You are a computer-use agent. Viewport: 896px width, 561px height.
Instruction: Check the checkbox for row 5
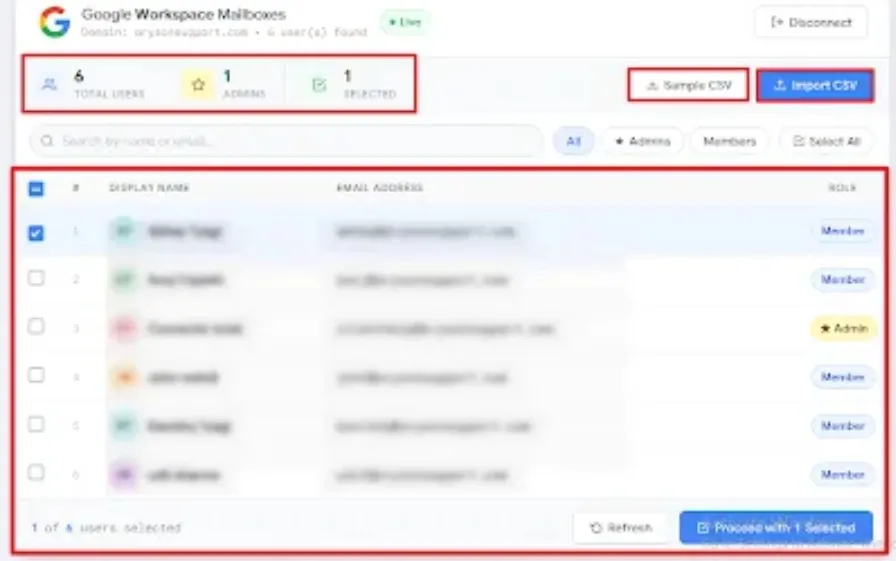pos(36,424)
